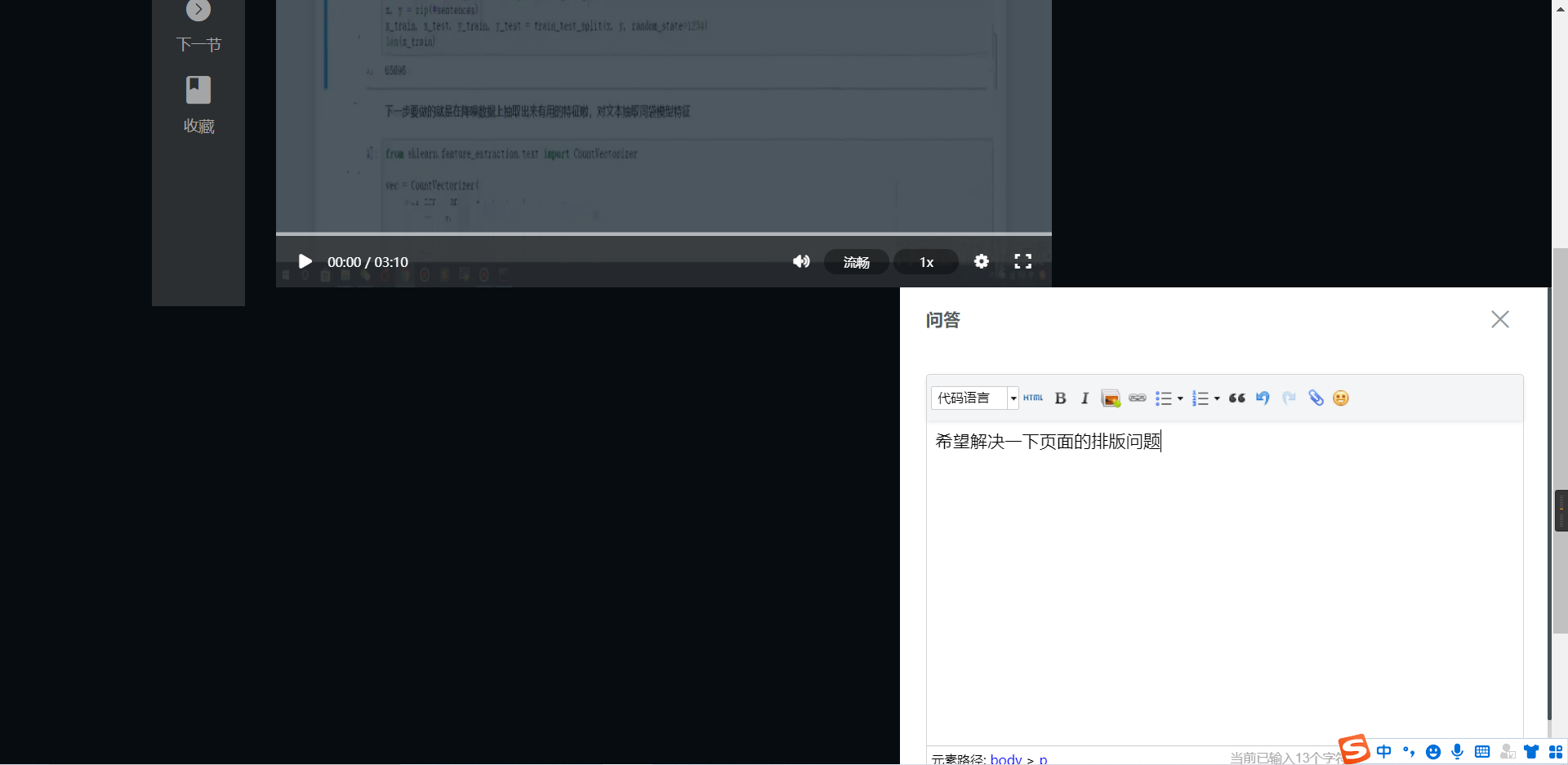1568x765 pixels.
Task: Open Sogou skin shirt icon
Action: click(1531, 751)
